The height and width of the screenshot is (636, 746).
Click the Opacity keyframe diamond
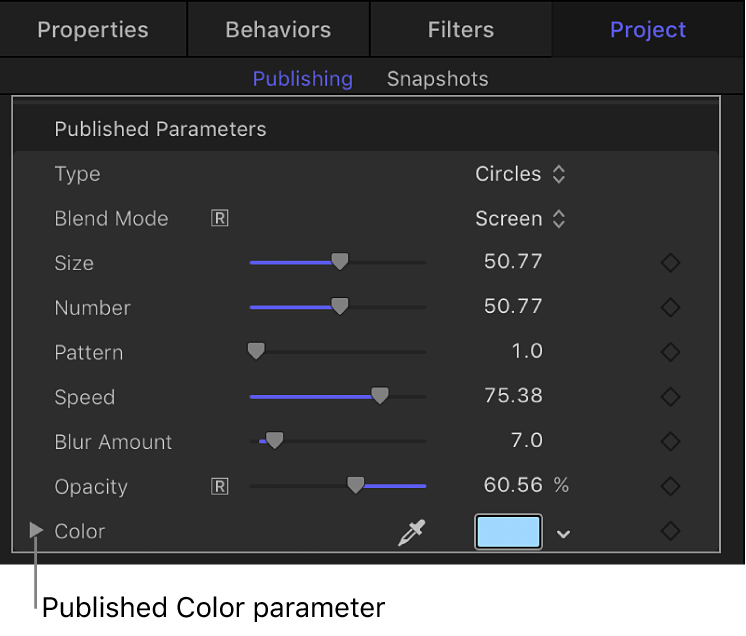[670, 486]
